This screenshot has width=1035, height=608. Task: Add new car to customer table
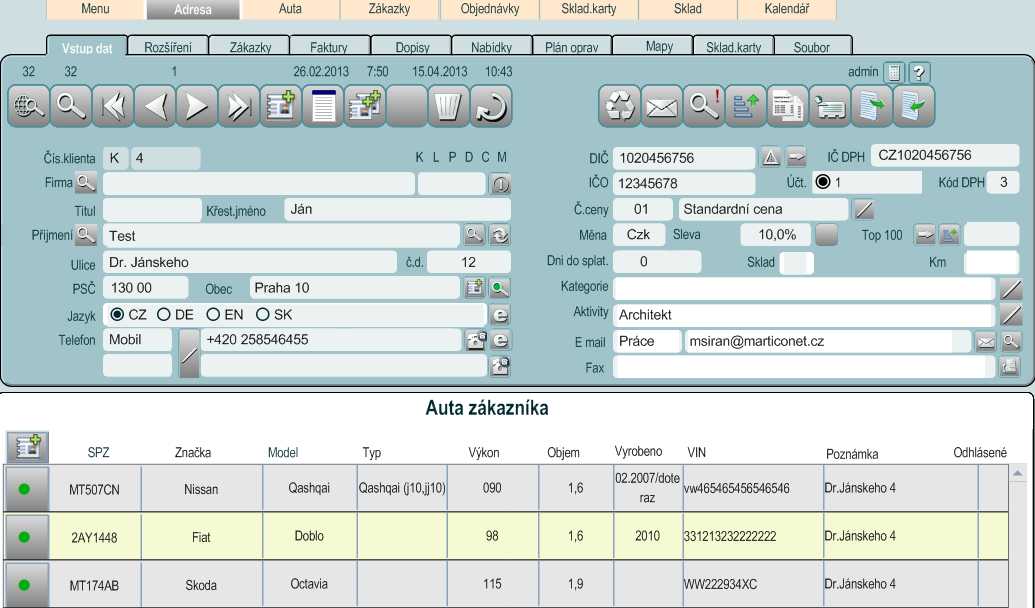28,447
